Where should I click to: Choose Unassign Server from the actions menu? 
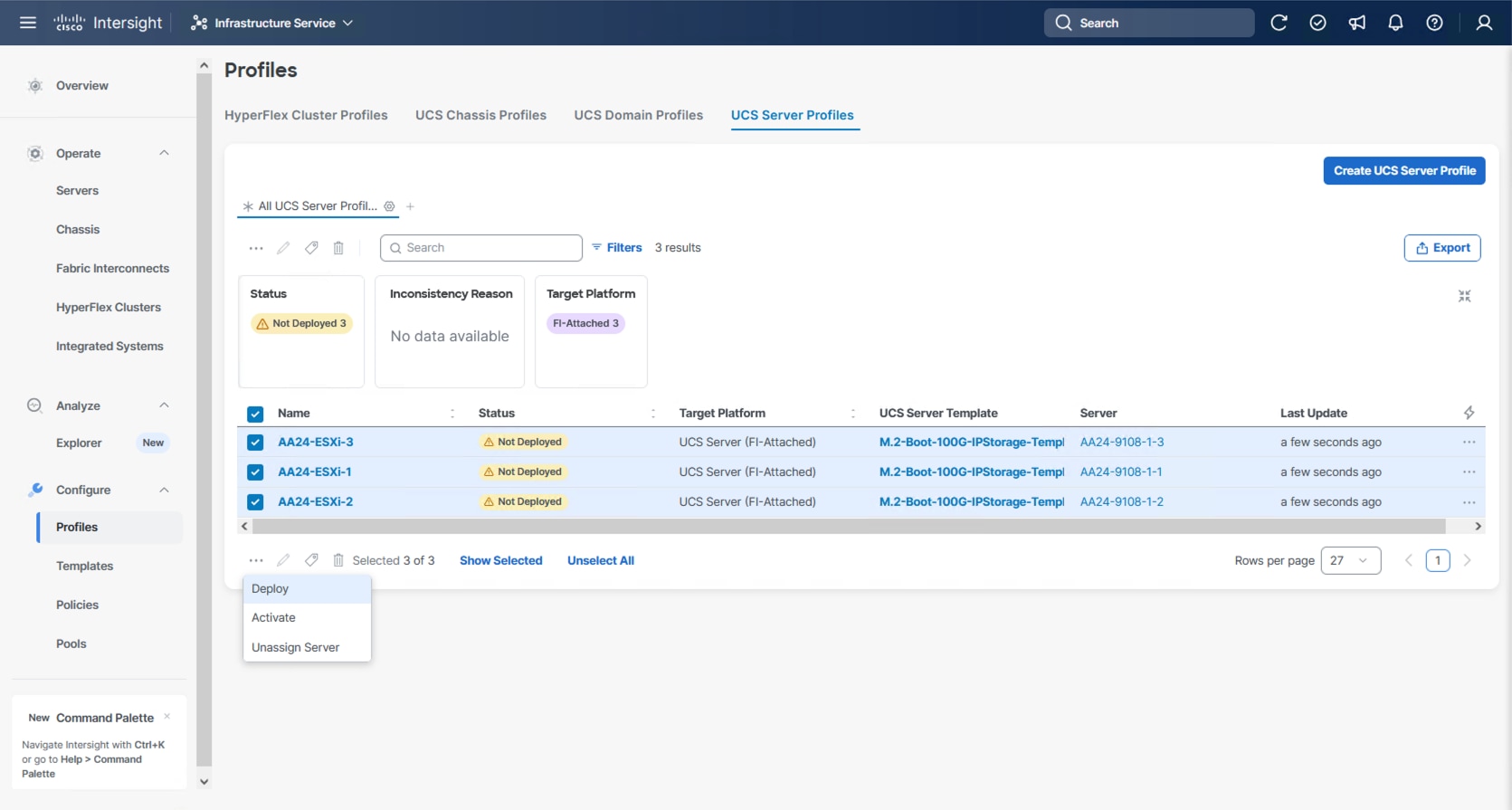pos(307,647)
